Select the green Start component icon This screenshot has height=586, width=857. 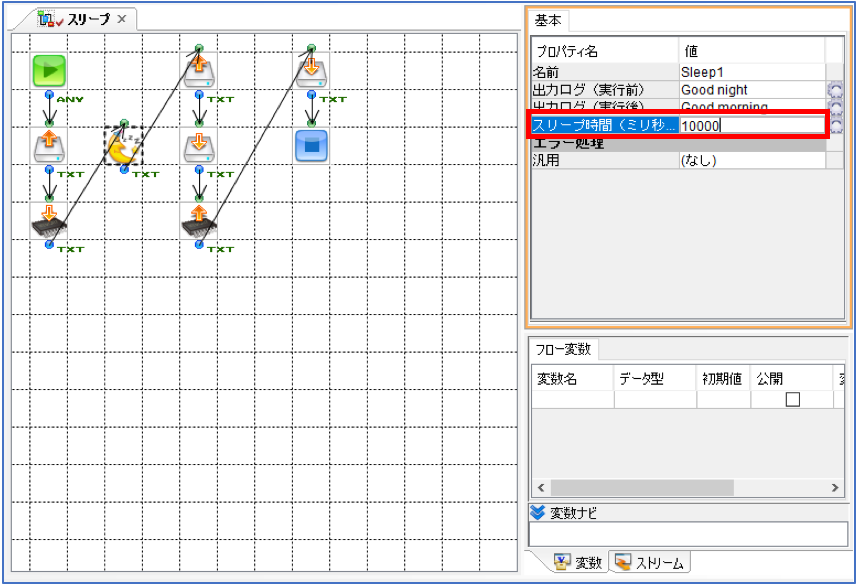[x=49, y=71]
